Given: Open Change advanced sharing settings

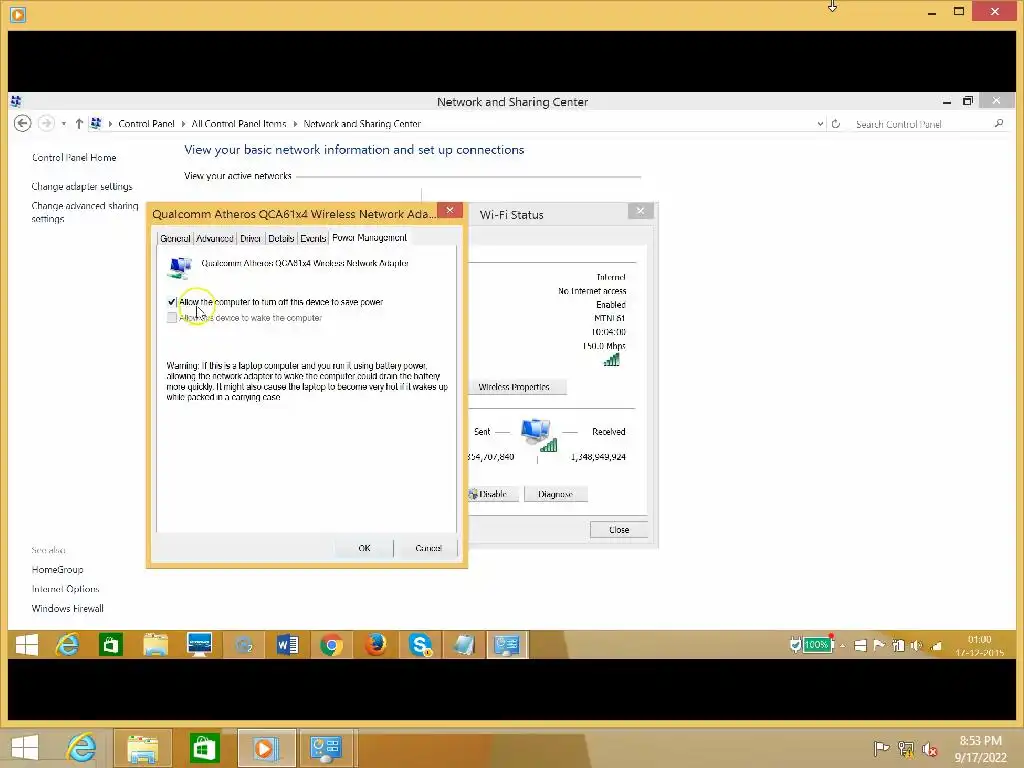Looking at the screenshot, I should point(85,212).
